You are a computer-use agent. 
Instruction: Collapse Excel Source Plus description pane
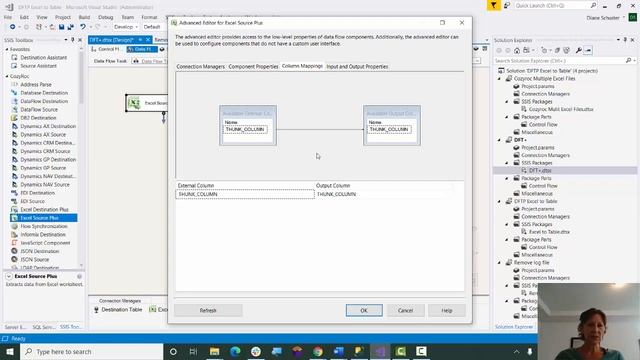click(9, 276)
